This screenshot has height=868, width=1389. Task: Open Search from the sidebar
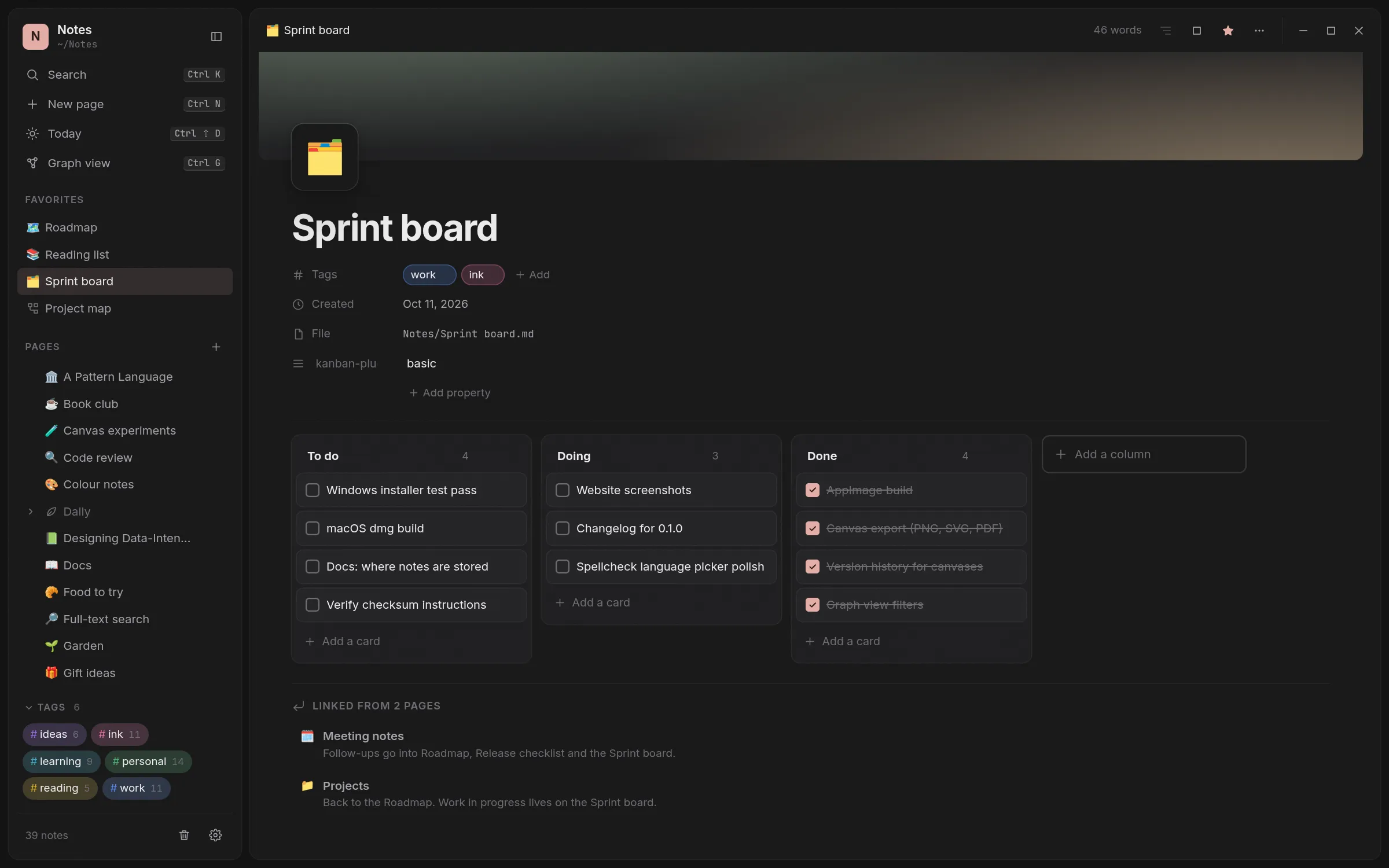coord(125,75)
